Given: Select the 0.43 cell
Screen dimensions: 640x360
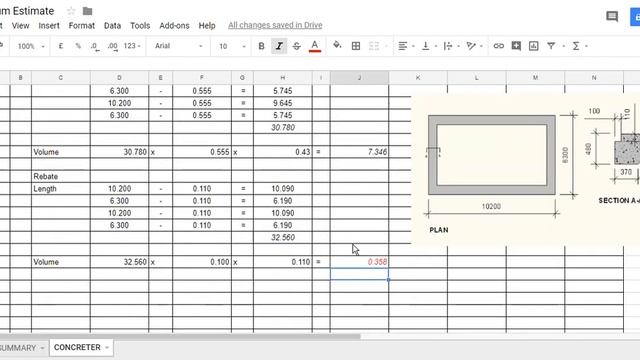Looking at the screenshot, I should click(x=282, y=152).
